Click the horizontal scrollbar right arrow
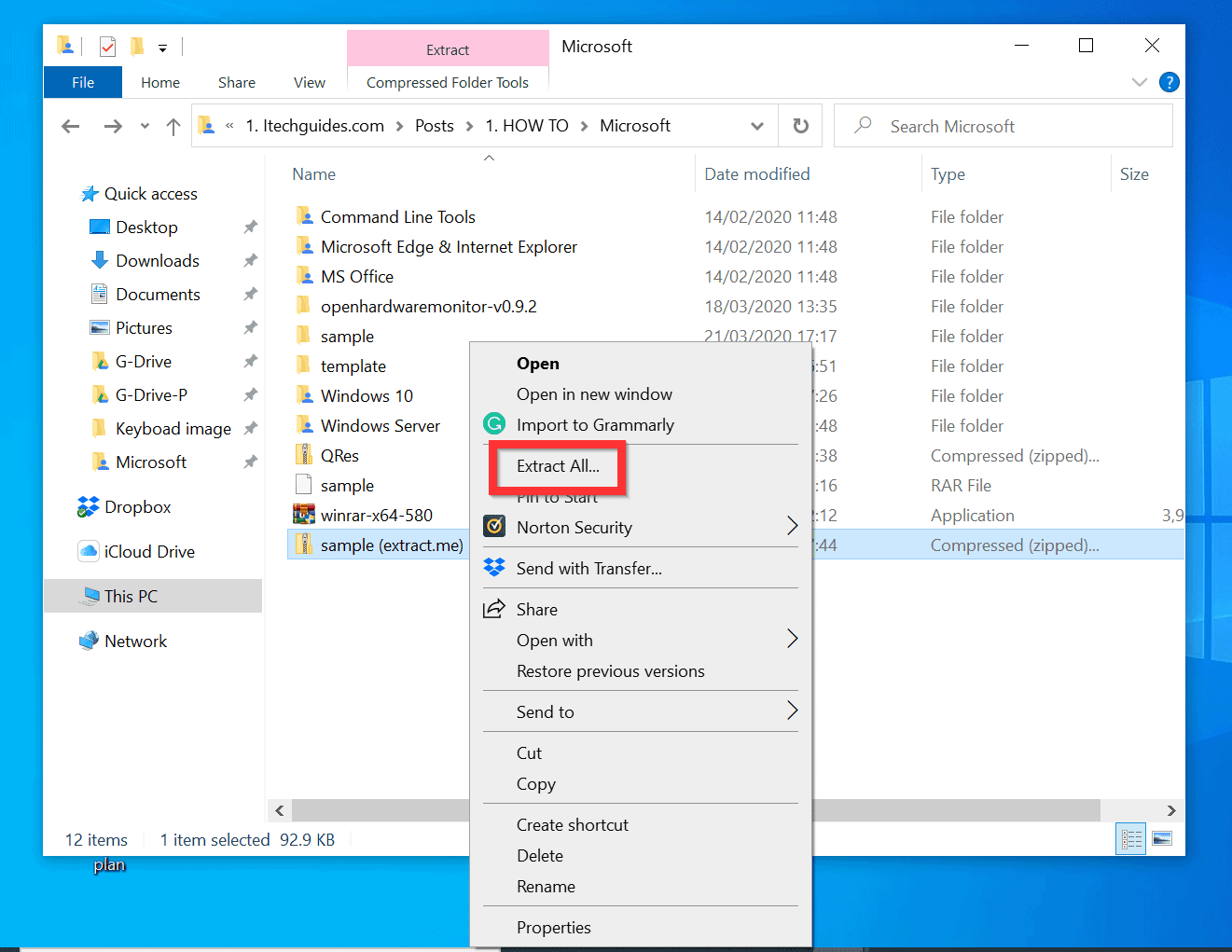The height and width of the screenshot is (952, 1232). 1171,810
